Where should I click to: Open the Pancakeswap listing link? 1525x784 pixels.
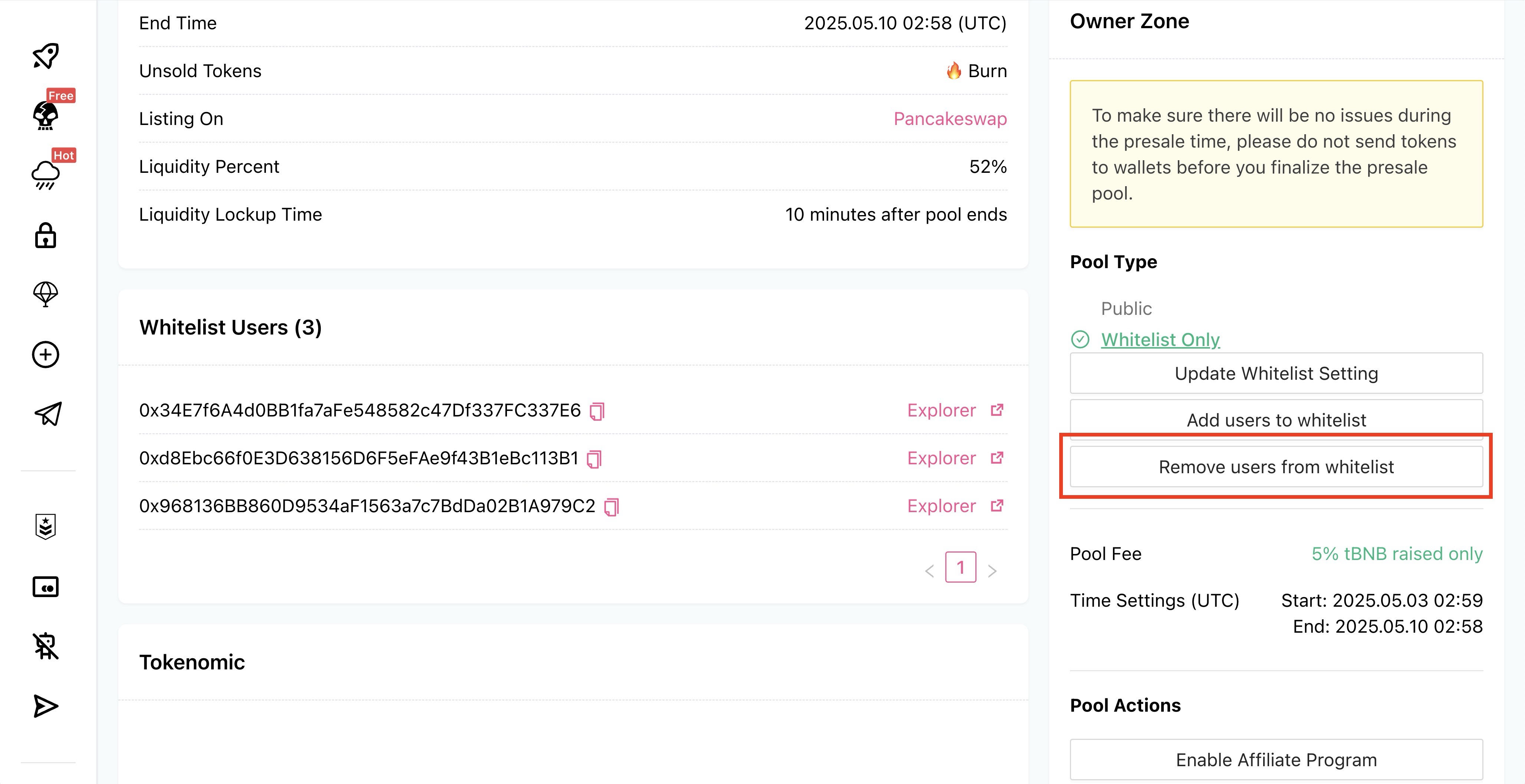tap(950, 118)
